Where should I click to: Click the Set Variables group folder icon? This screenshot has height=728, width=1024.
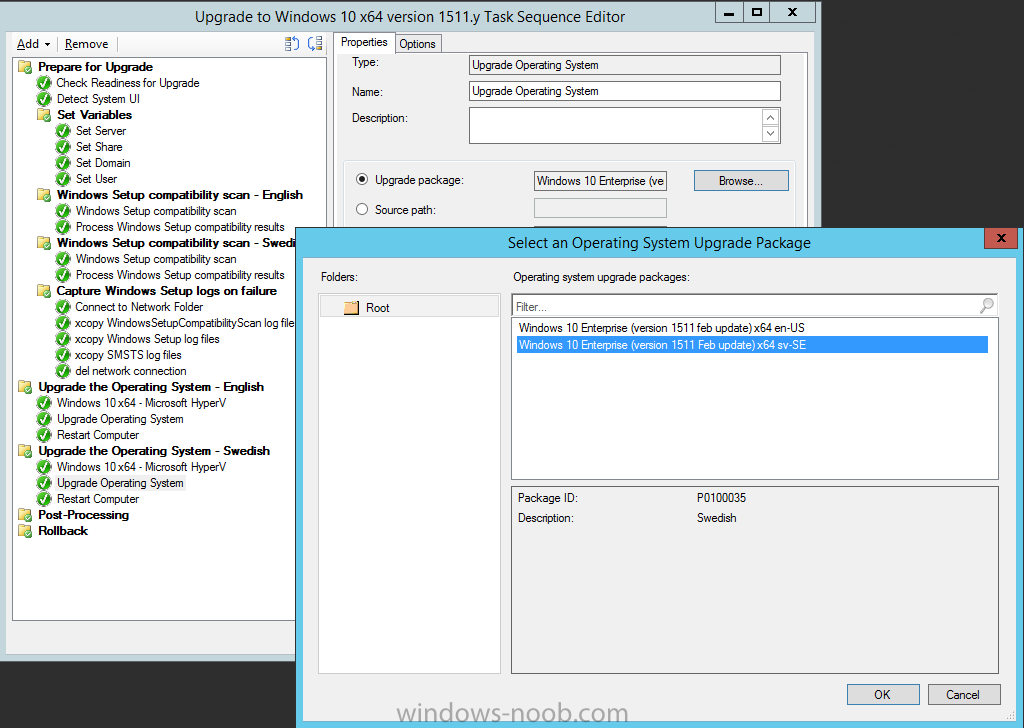tap(44, 115)
